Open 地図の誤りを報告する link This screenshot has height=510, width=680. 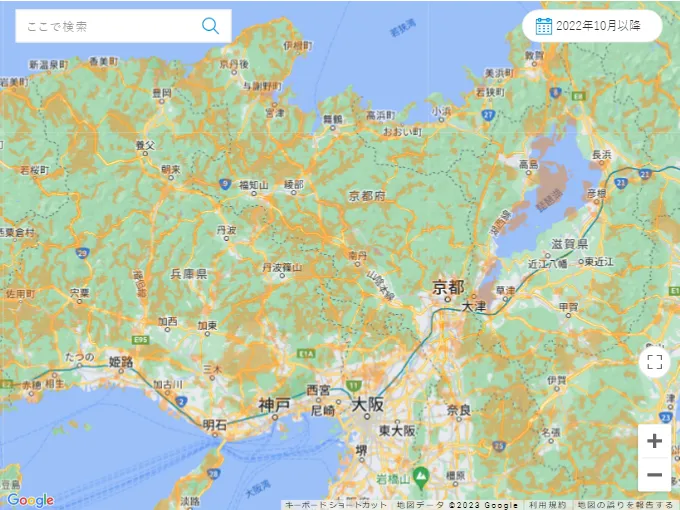(x=624, y=505)
